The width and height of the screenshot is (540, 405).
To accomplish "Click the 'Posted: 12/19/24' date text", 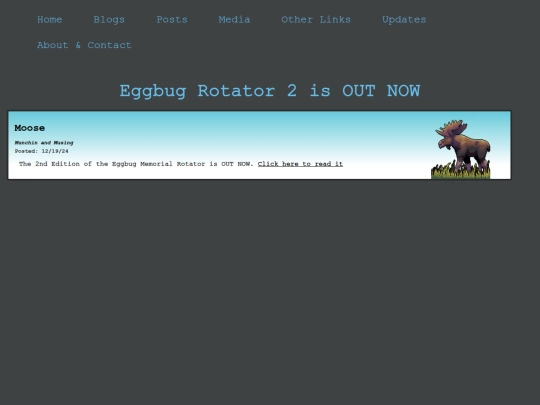I will [x=41, y=151].
